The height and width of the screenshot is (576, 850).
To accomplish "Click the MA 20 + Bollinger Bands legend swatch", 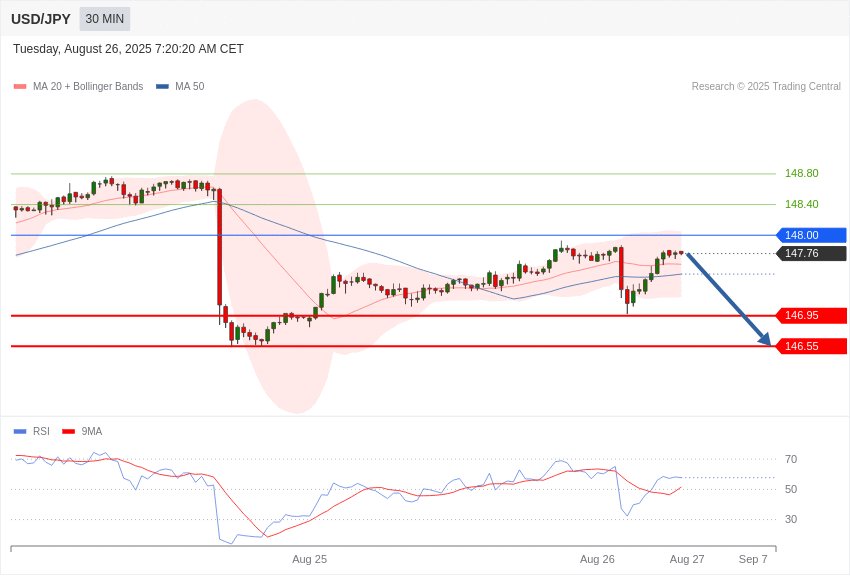I will pos(20,87).
